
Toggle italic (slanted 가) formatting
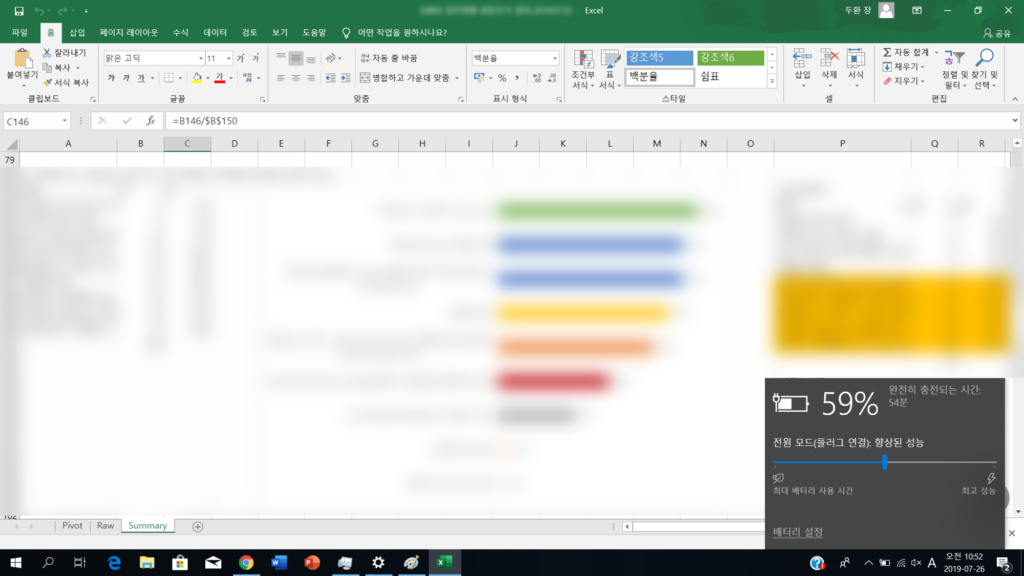[126, 78]
